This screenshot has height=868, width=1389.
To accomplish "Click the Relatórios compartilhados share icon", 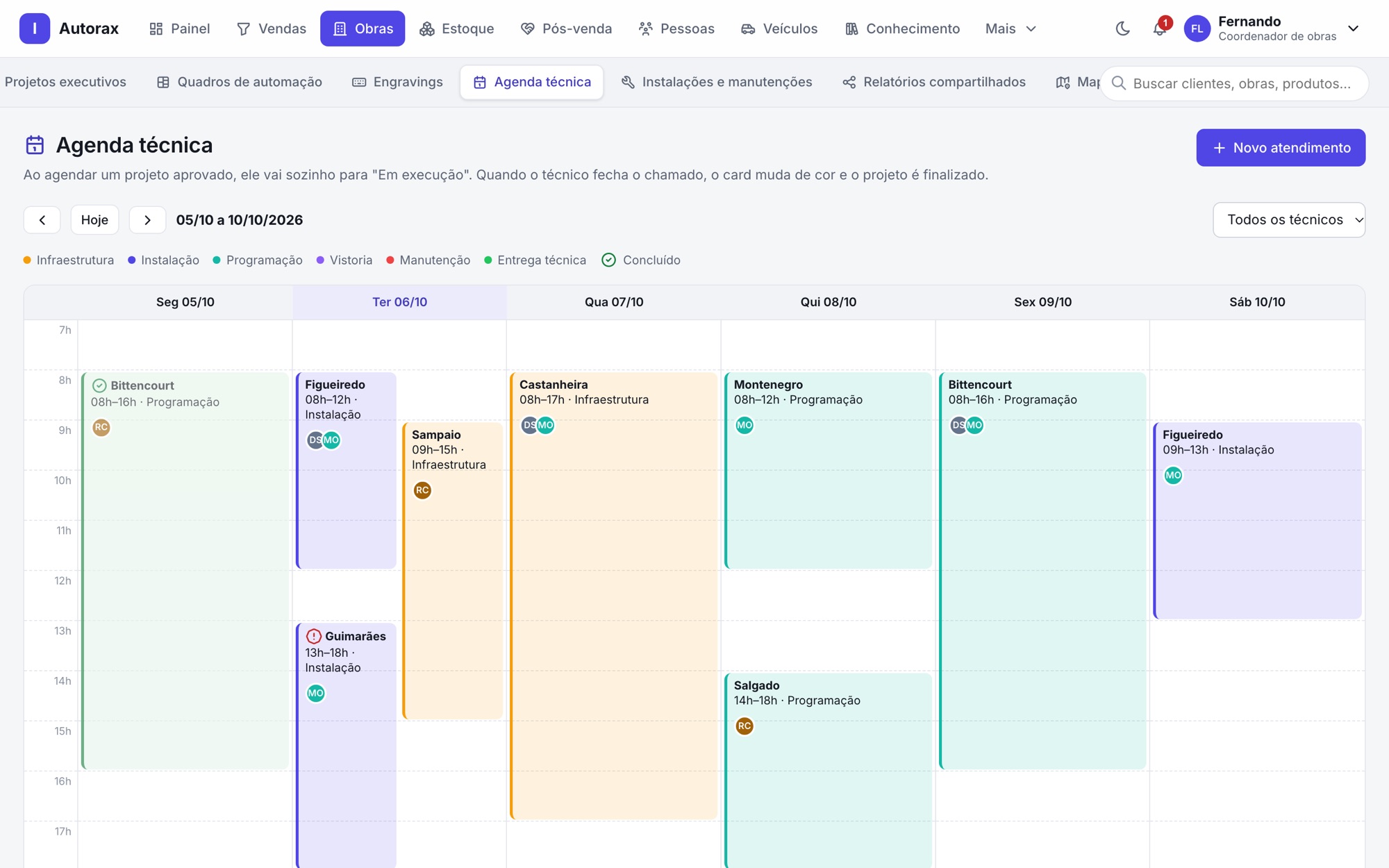I will (x=849, y=82).
